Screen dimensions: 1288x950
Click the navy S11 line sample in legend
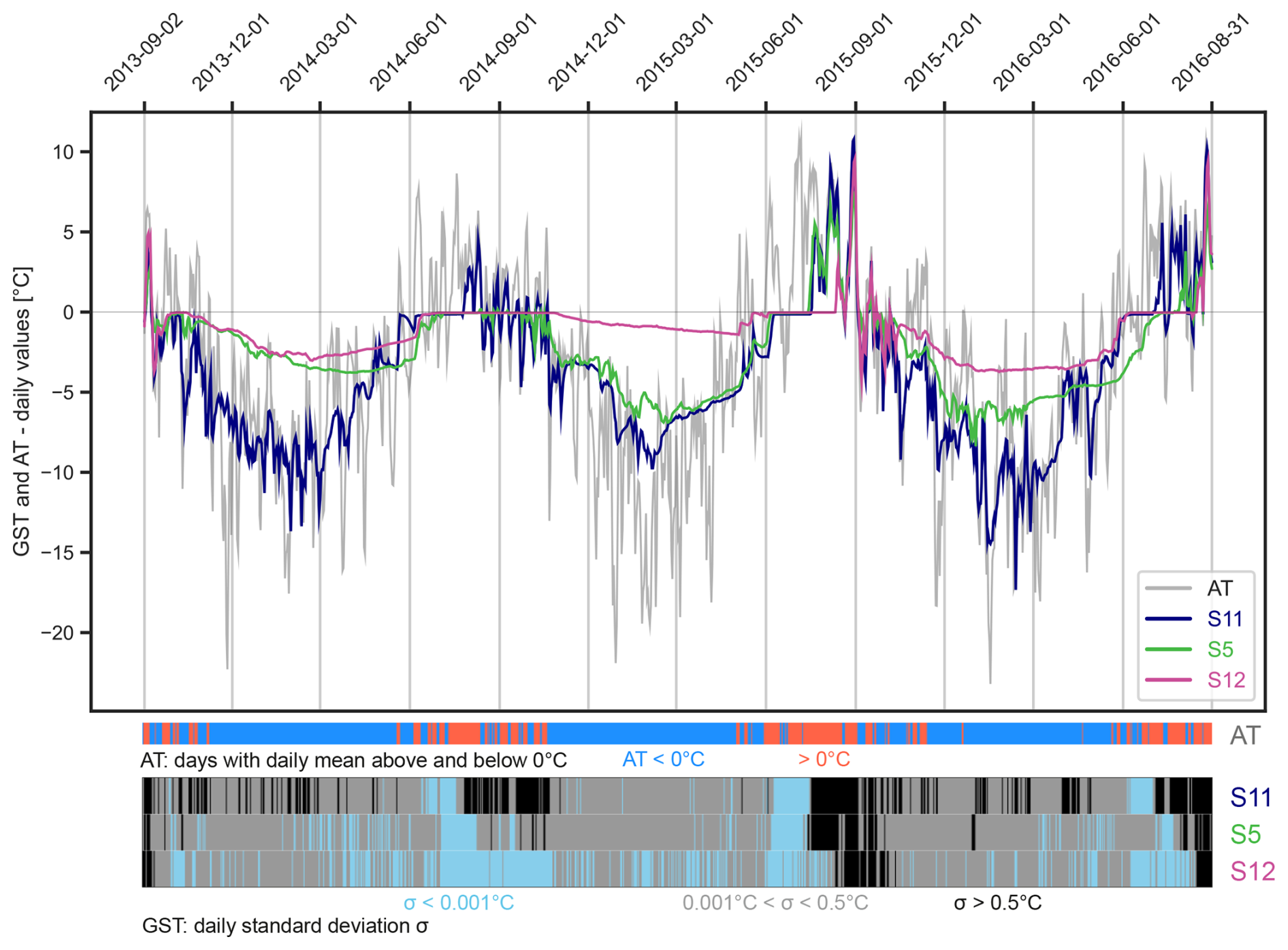pyautogui.click(x=1168, y=619)
